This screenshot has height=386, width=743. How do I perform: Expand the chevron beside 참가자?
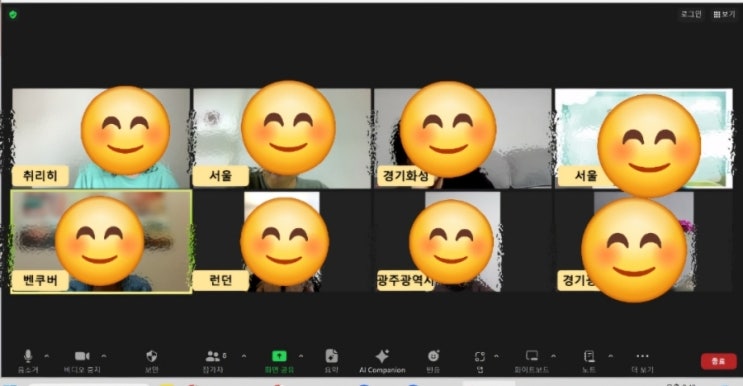244,355
